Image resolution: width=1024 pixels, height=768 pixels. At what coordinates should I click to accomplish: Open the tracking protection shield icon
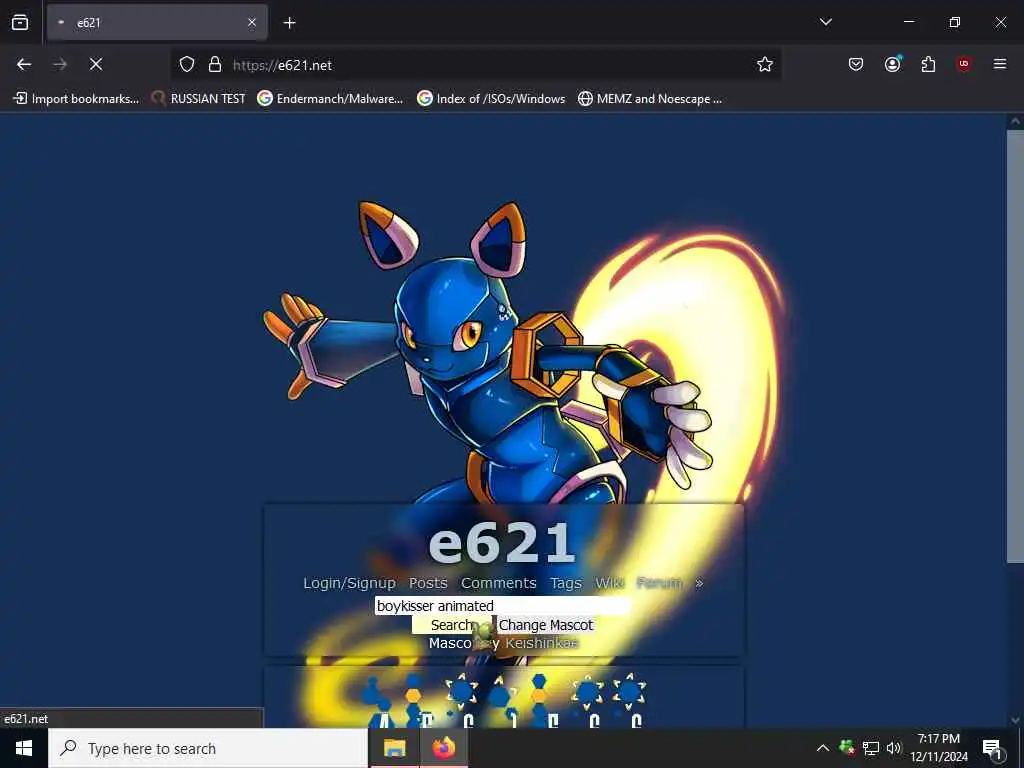pyautogui.click(x=187, y=65)
